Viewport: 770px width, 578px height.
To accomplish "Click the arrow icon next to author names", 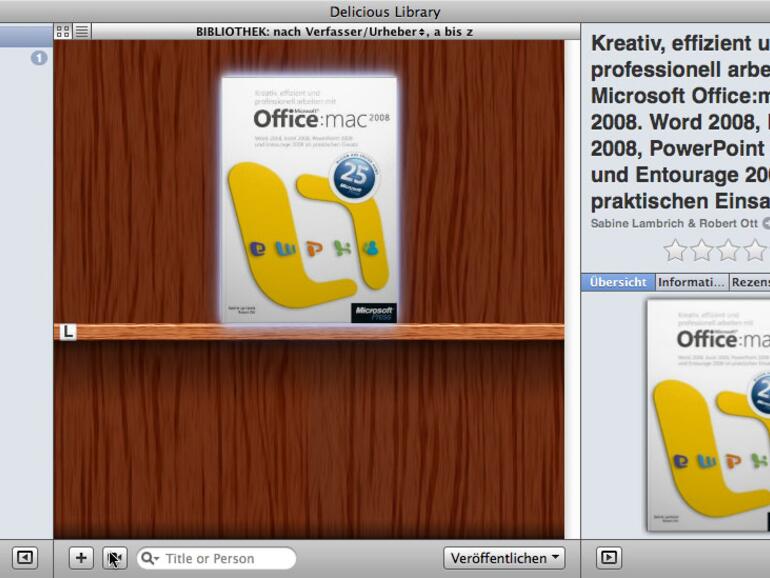I will pos(766,223).
